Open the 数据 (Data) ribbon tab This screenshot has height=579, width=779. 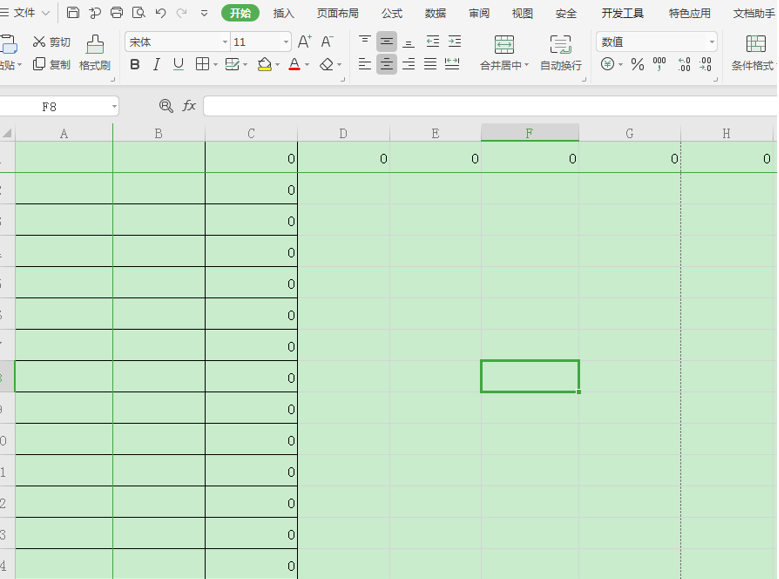435,13
